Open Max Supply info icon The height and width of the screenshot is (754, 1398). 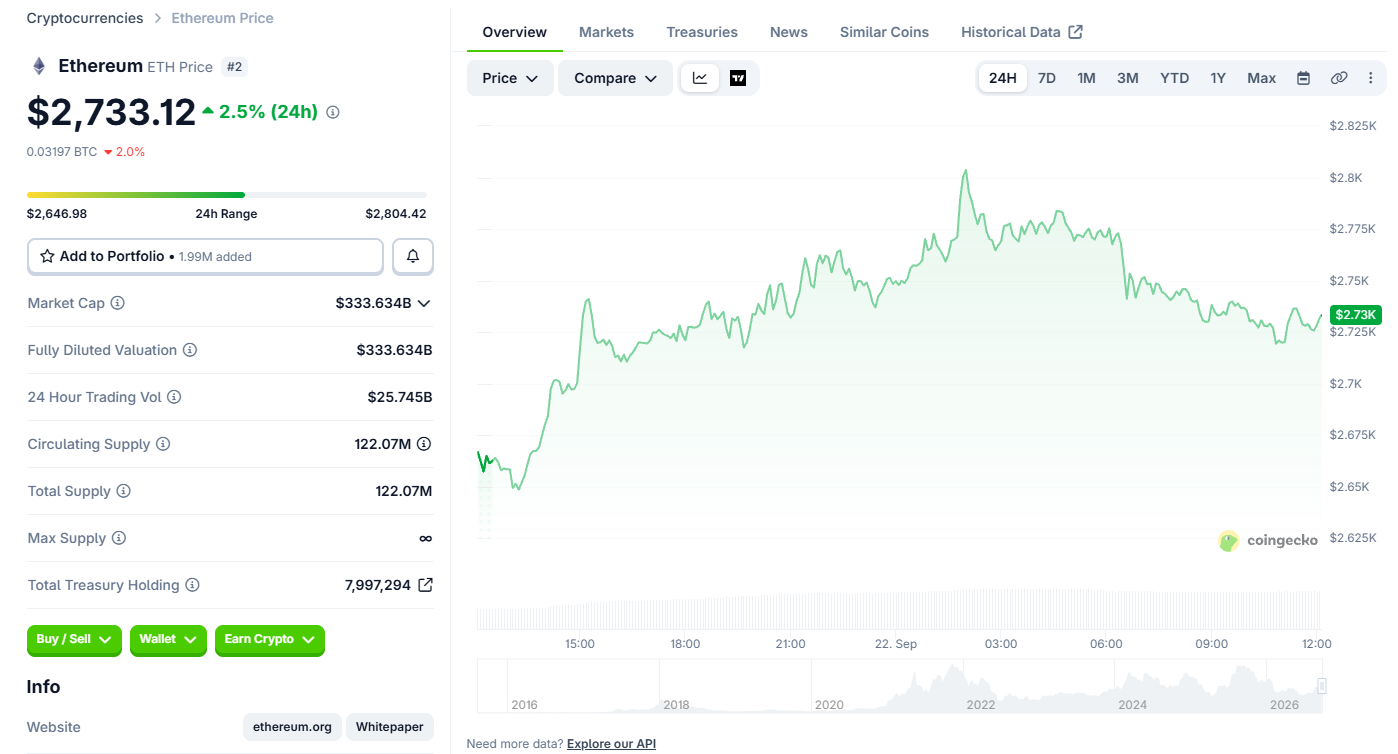[x=119, y=538]
